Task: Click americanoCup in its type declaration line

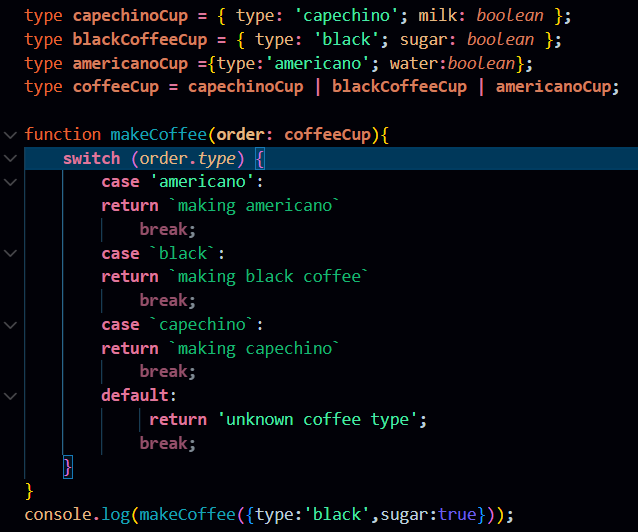Action: tap(130, 64)
